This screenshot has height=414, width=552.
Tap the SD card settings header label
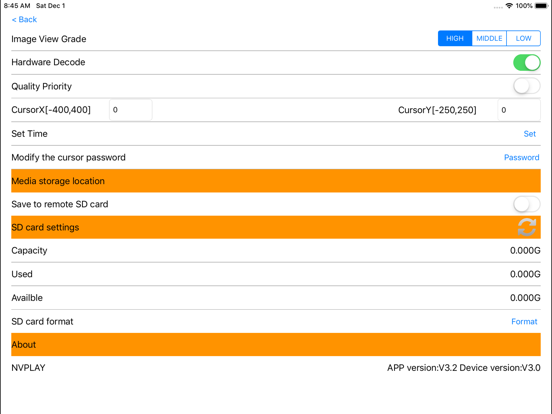point(45,227)
